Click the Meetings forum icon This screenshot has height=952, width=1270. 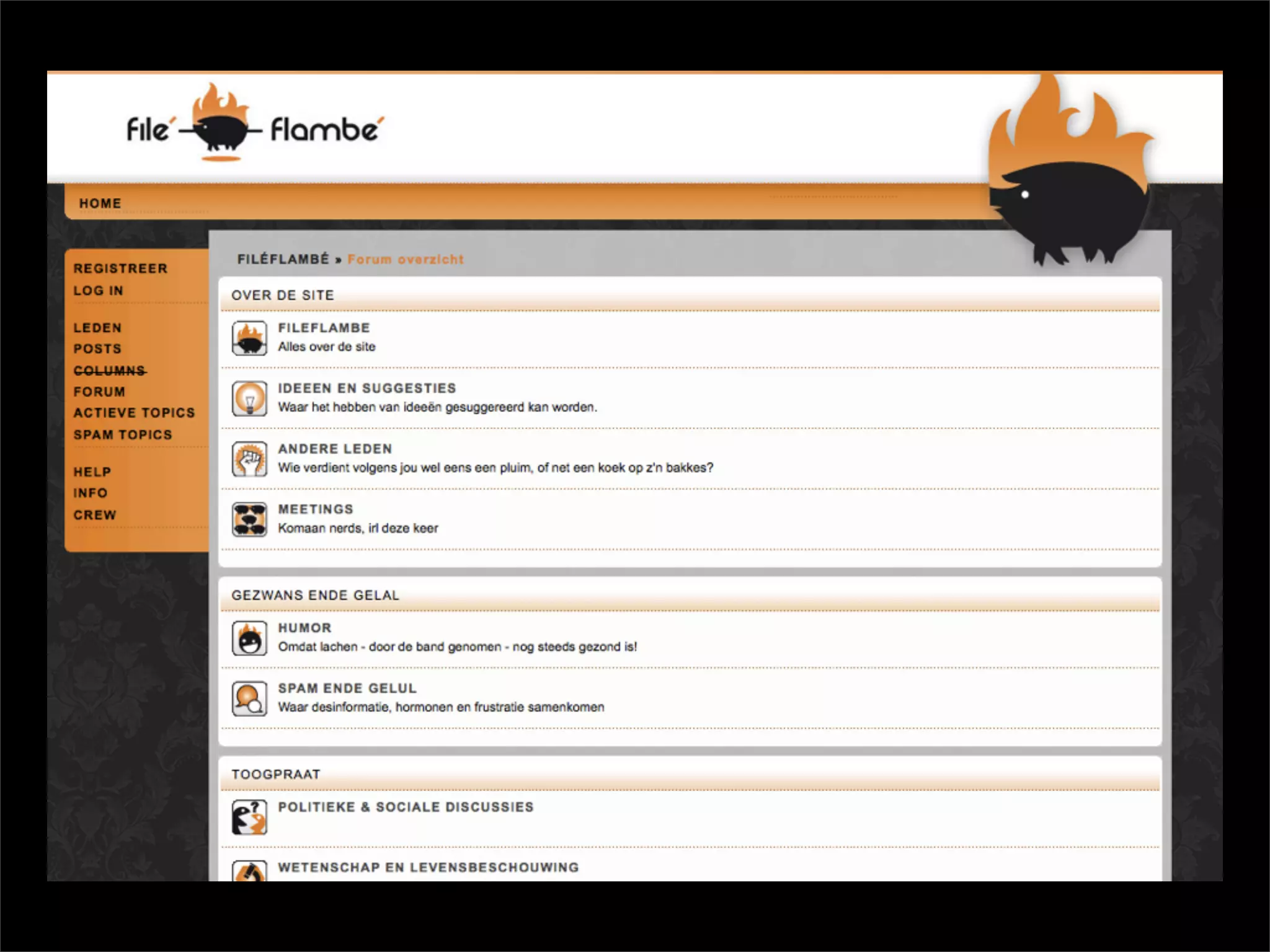(x=249, y=519)
